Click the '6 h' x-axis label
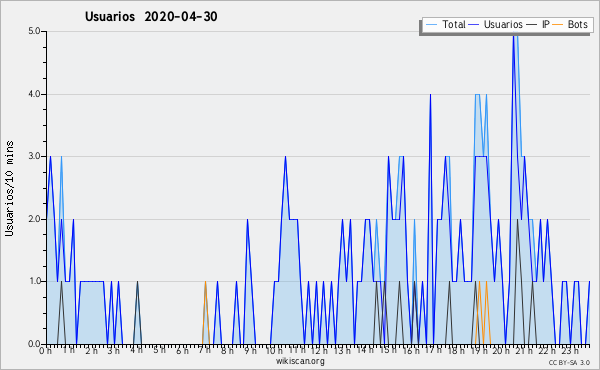 [183, 351]
